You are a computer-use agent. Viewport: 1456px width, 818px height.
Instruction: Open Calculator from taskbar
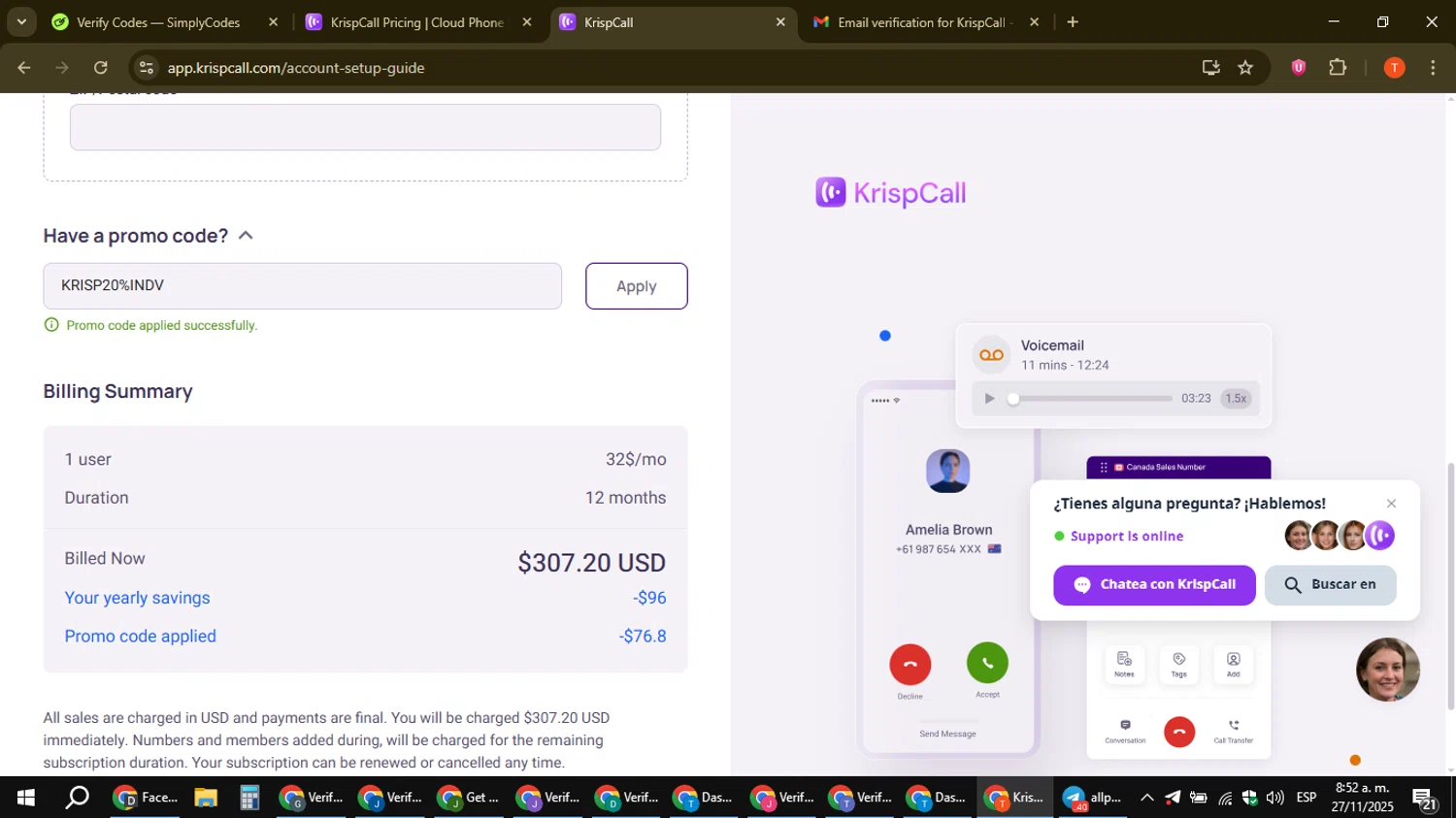[x=249, y=798]
